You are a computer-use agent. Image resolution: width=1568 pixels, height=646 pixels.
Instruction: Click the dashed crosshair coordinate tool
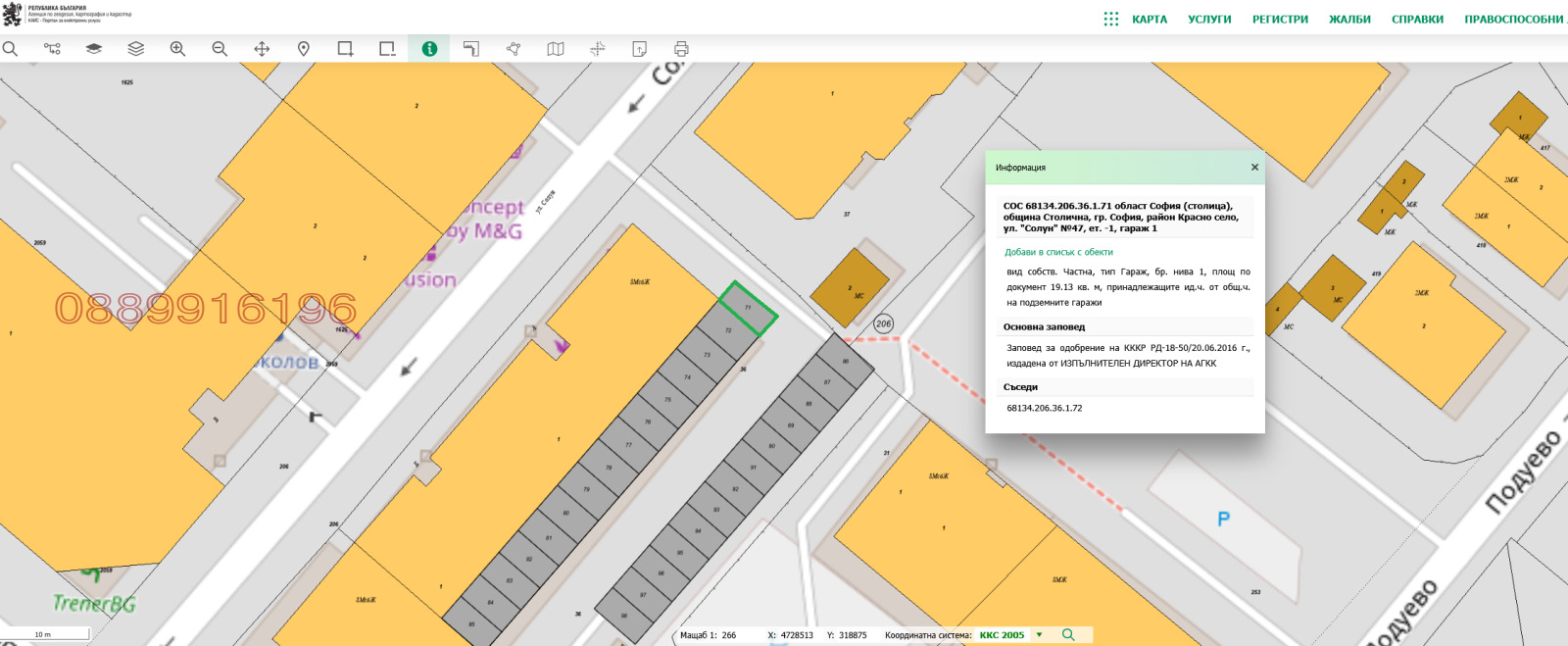[598, 49]
